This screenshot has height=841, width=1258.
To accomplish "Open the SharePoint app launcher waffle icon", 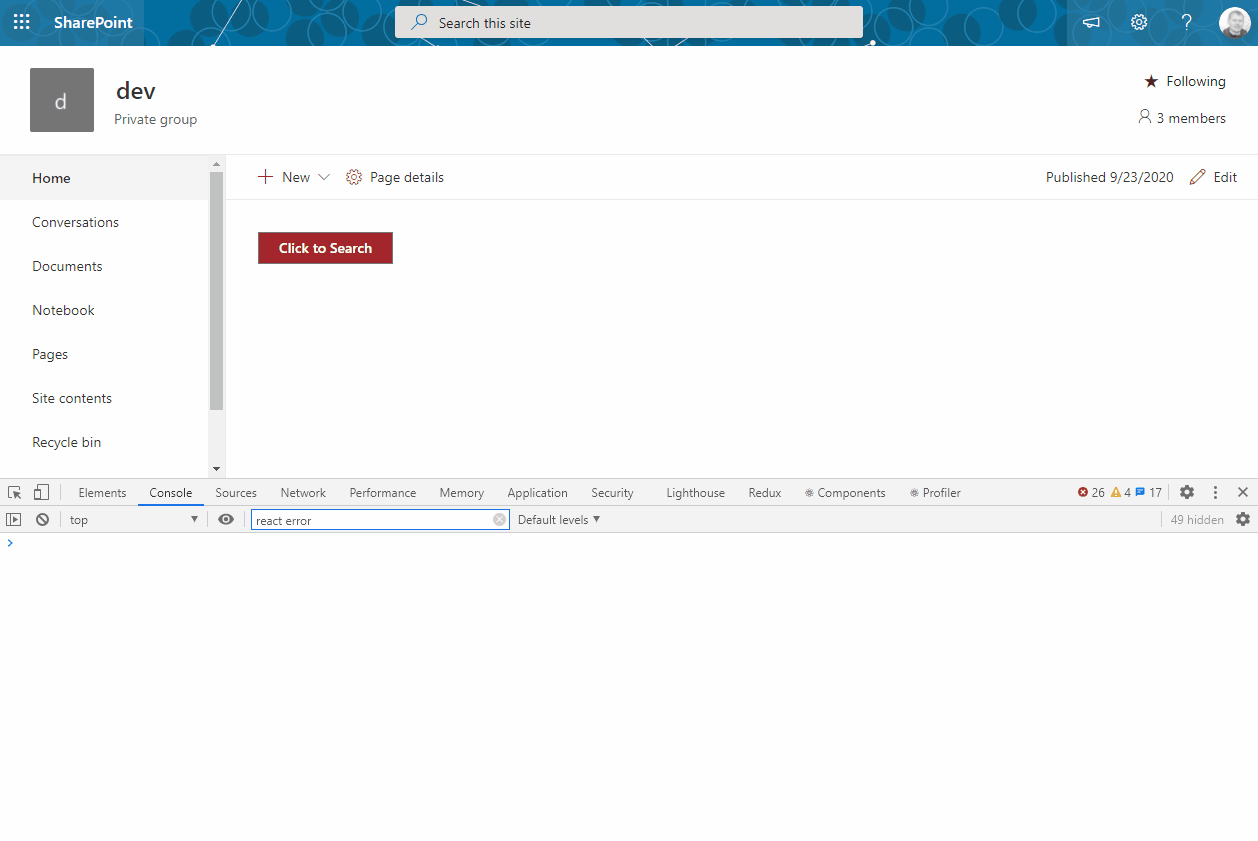I will 21,21.
